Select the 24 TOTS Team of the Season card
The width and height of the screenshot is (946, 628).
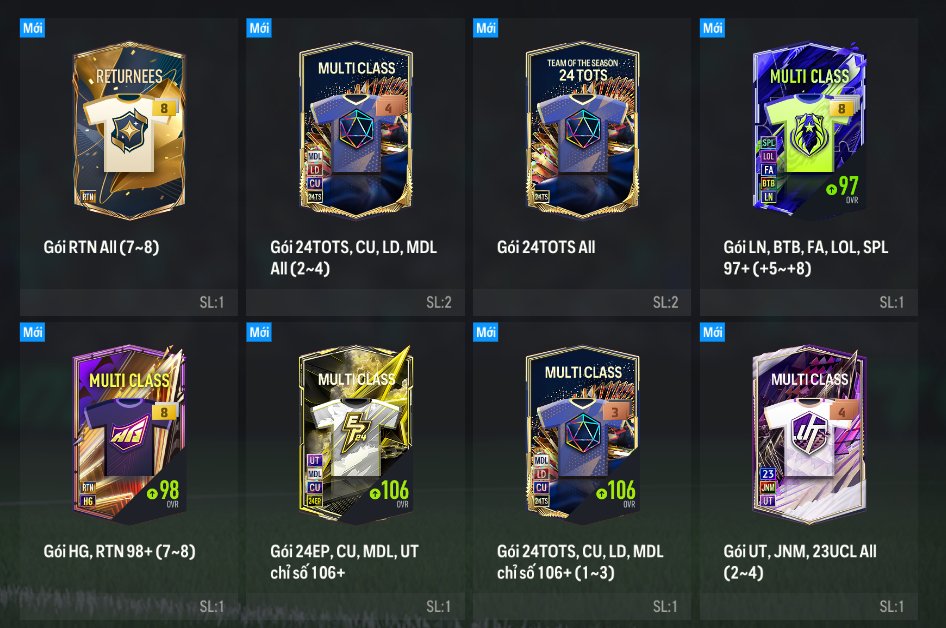(582, 130)
